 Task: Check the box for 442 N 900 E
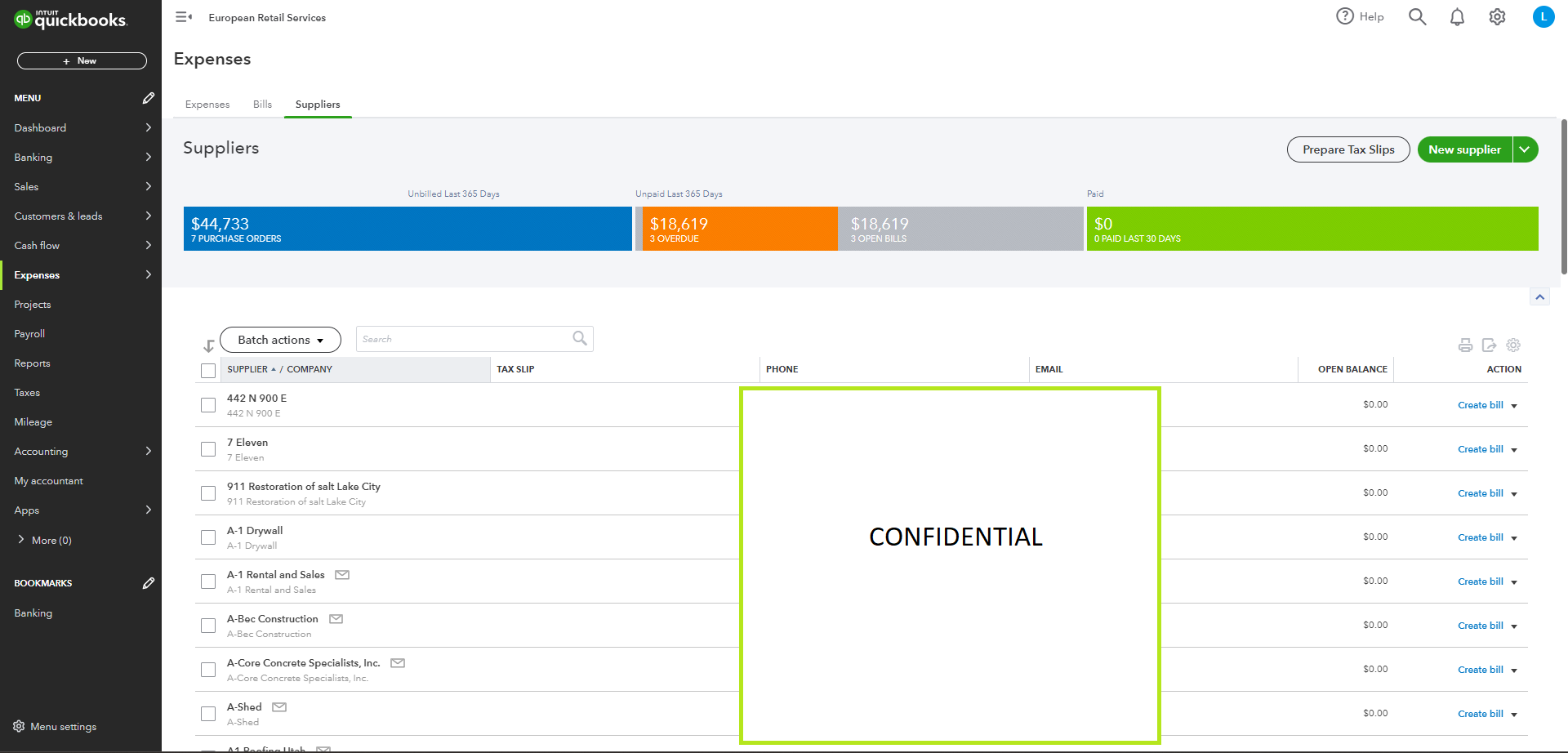[208, 405]
